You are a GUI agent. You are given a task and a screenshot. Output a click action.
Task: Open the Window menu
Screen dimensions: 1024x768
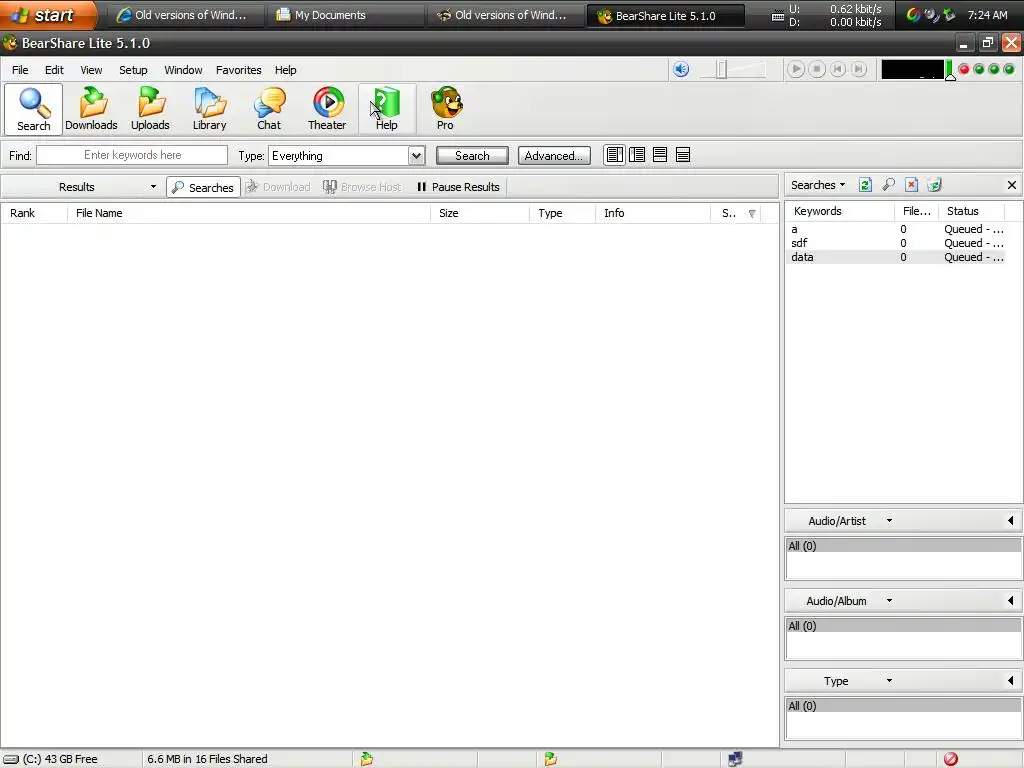[183, 70]
